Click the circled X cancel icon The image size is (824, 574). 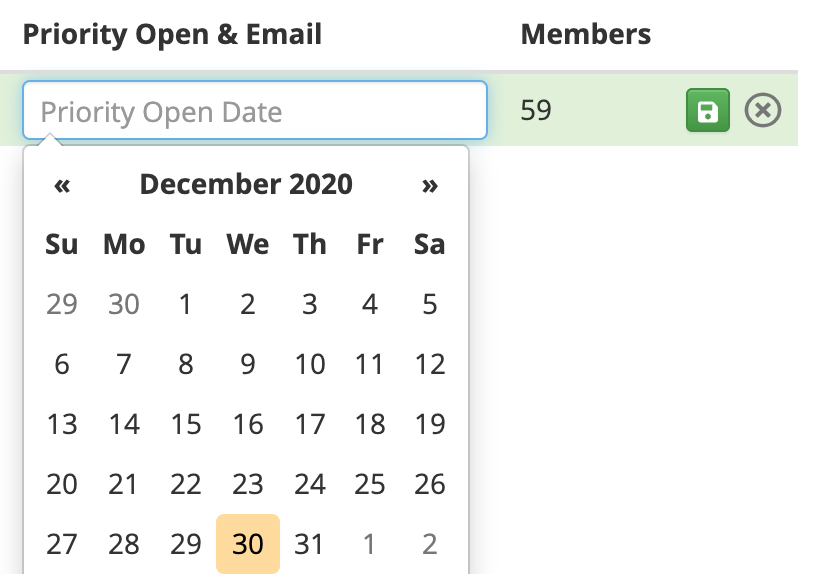pos(763,110)
